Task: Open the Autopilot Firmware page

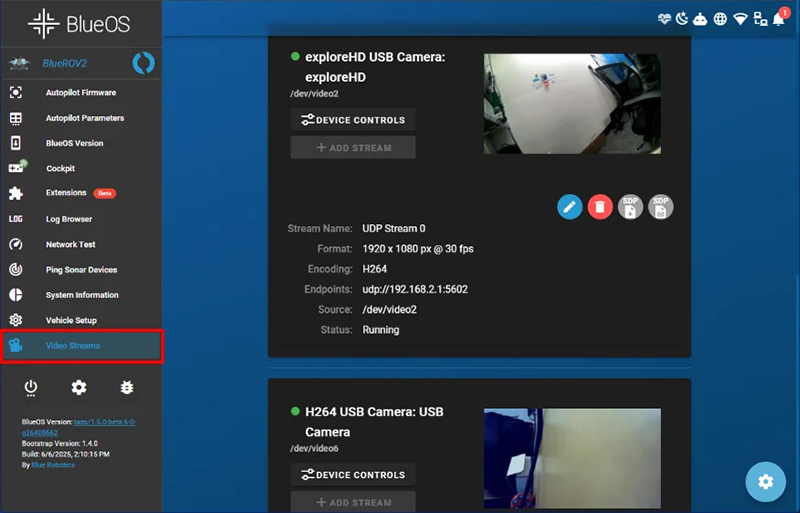Action: [80, 93]
